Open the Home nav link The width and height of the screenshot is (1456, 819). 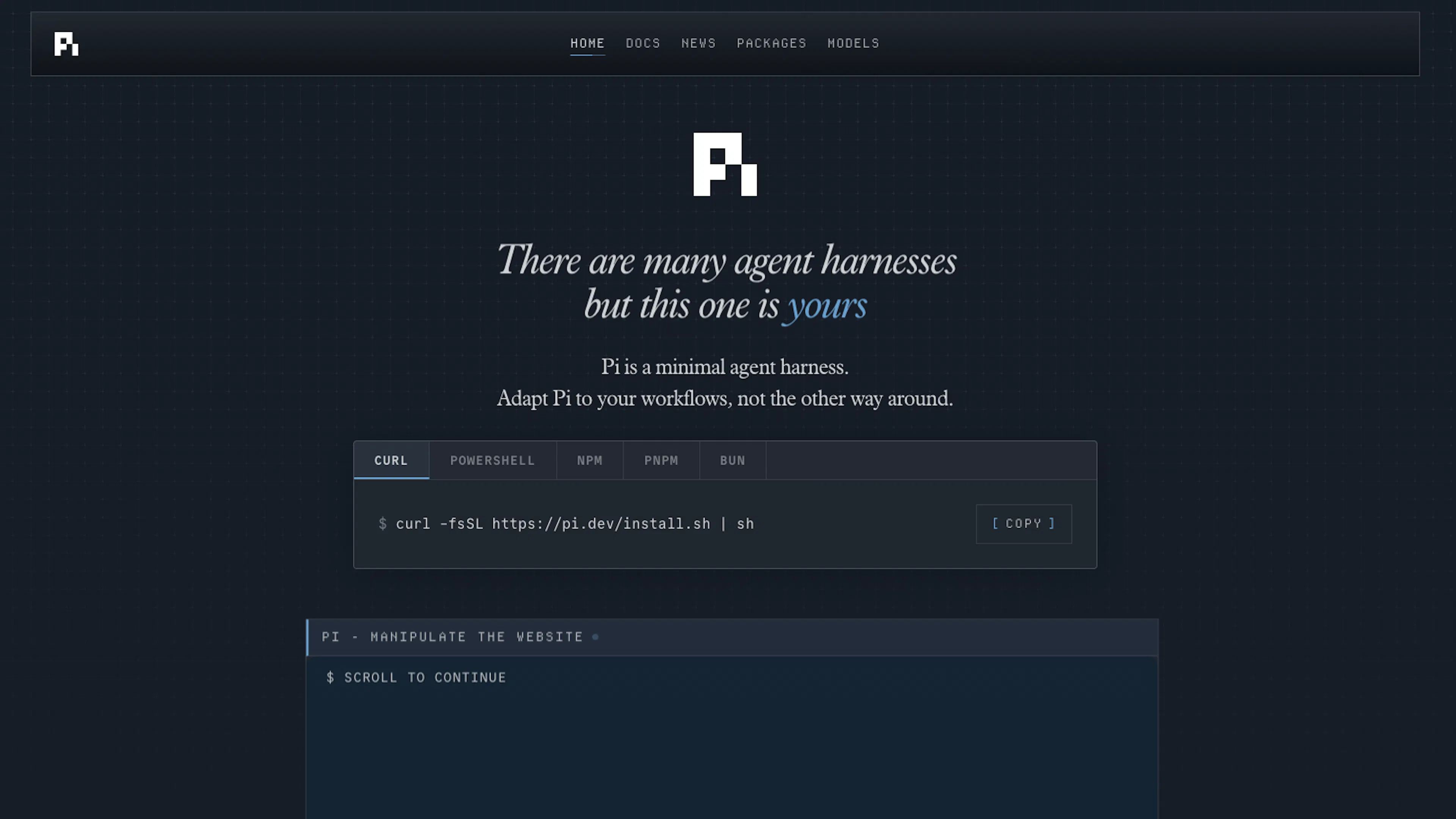[x=587, y=43]
